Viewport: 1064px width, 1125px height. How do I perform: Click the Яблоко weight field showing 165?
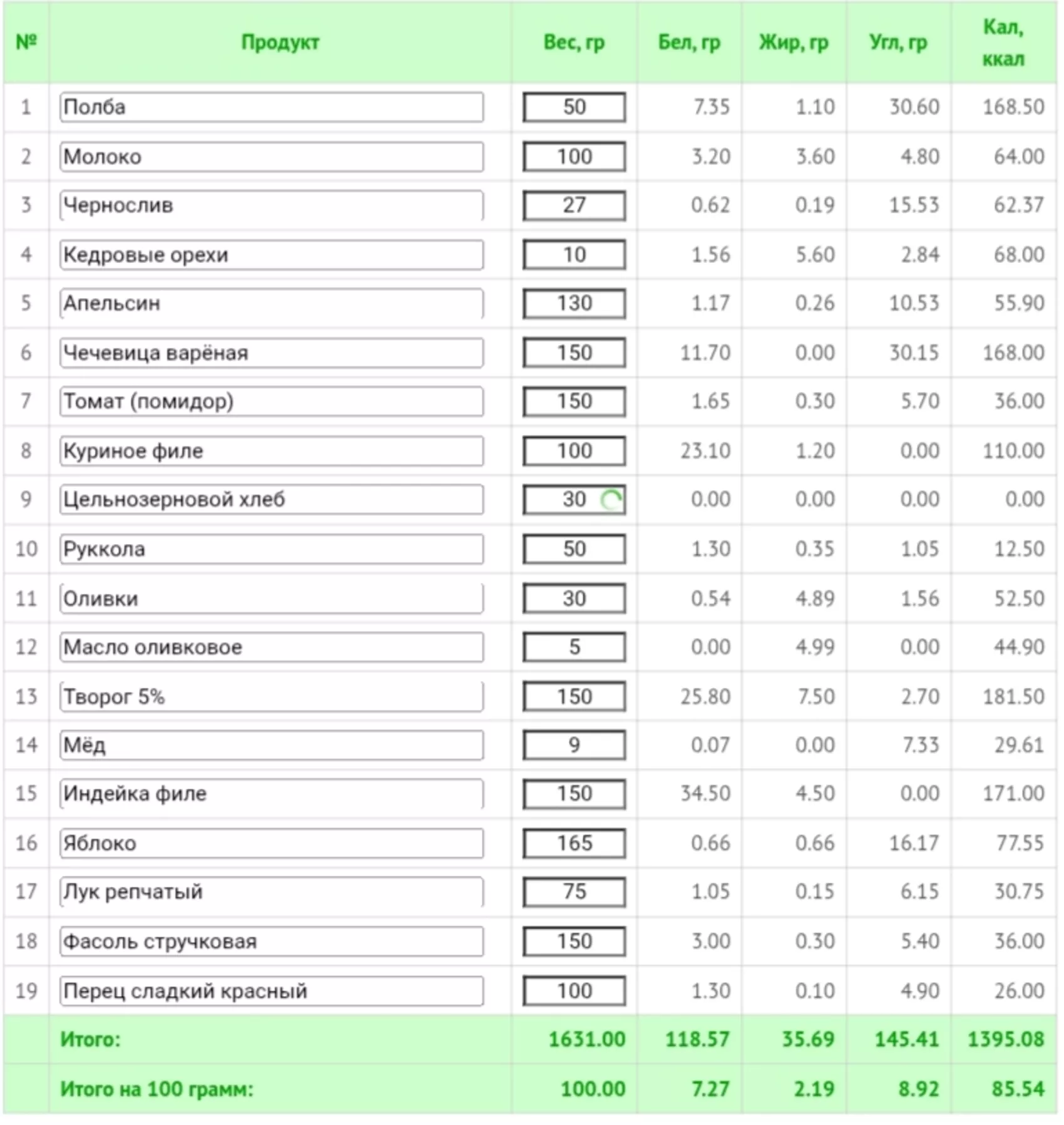coord(575,843)
